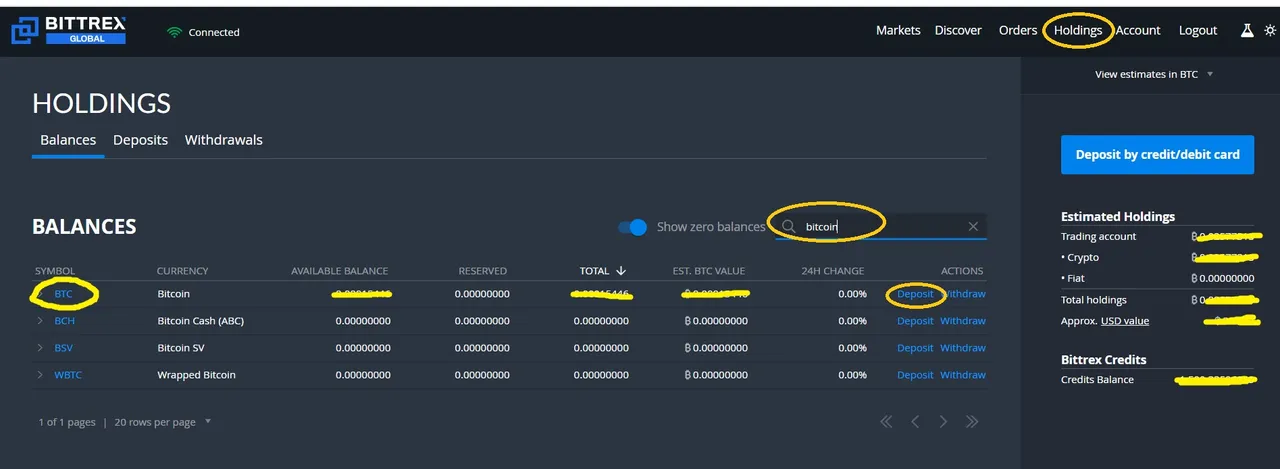This screenshot has height=469, width=1280.
Task: Sort by SYMBOL column header
Action: pyautogui.click(x=55, y=271)
